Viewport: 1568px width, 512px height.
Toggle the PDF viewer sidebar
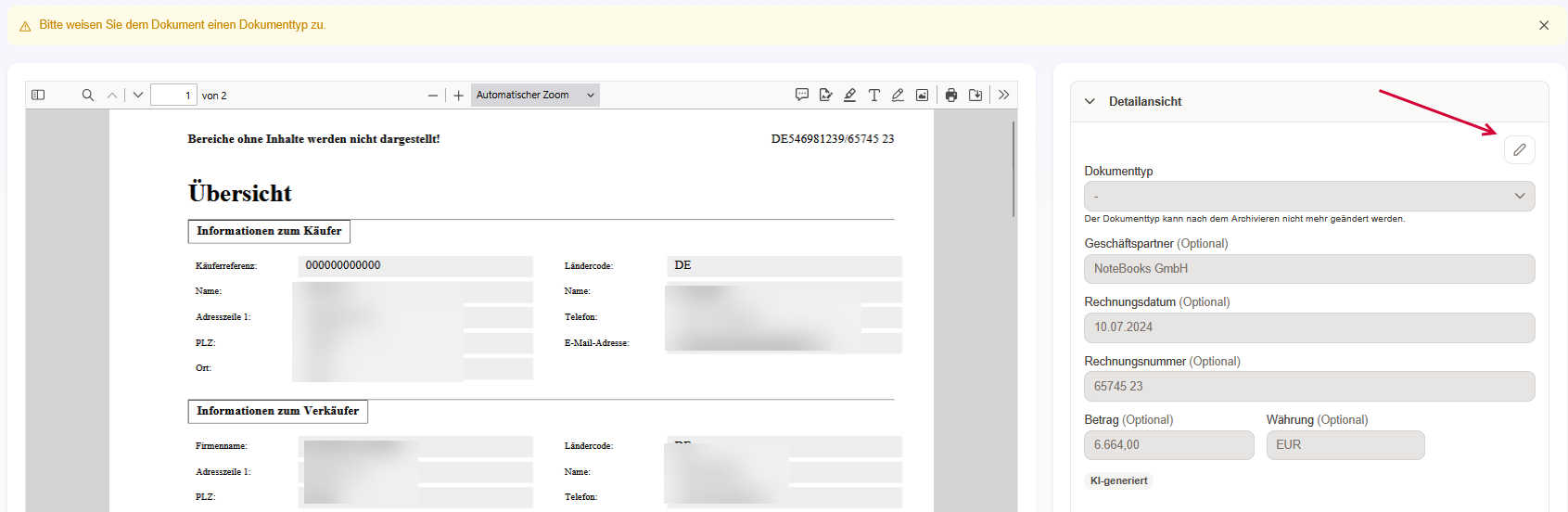coord(38,95)
